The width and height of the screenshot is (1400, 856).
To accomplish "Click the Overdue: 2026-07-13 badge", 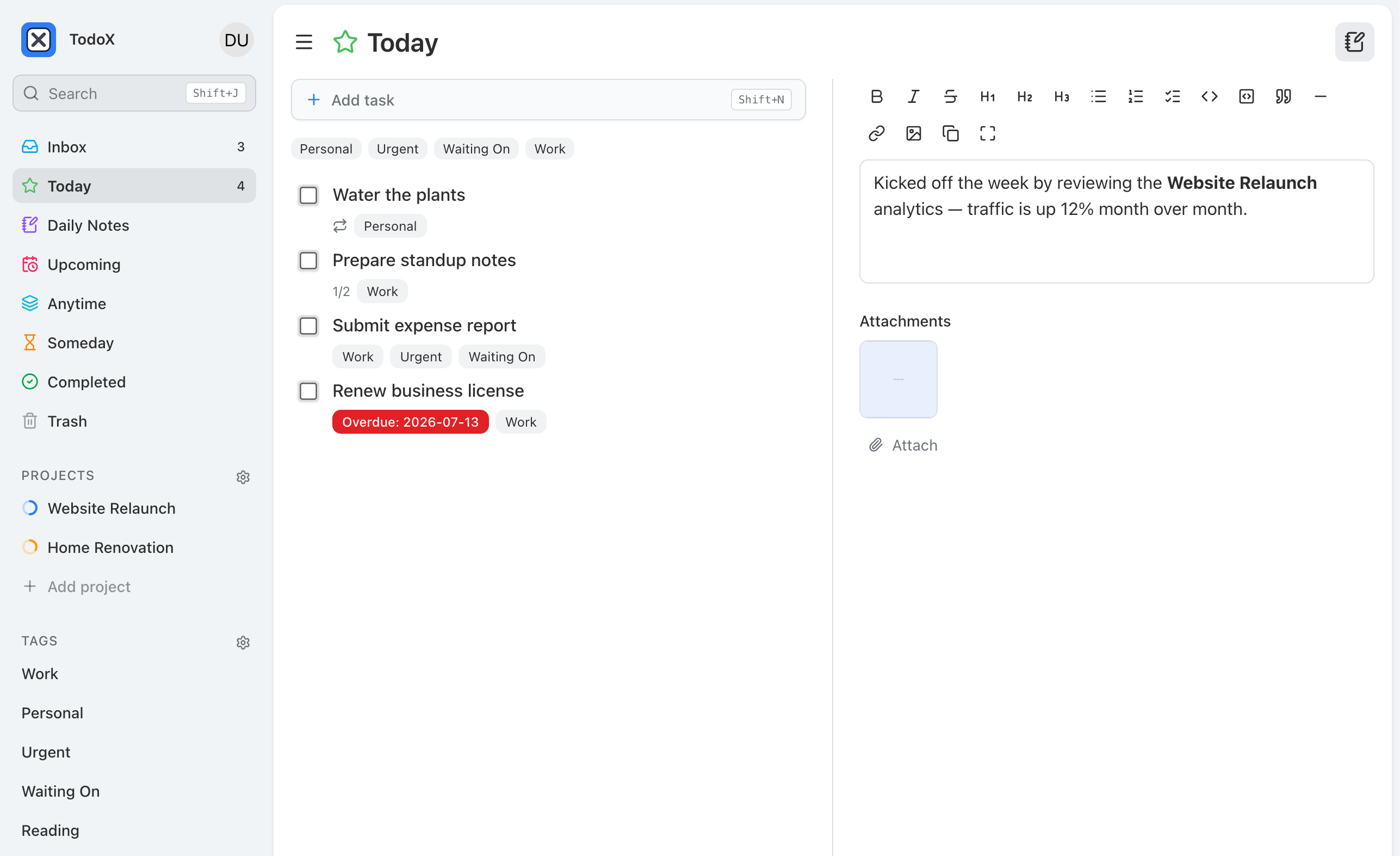I will 410,422.
